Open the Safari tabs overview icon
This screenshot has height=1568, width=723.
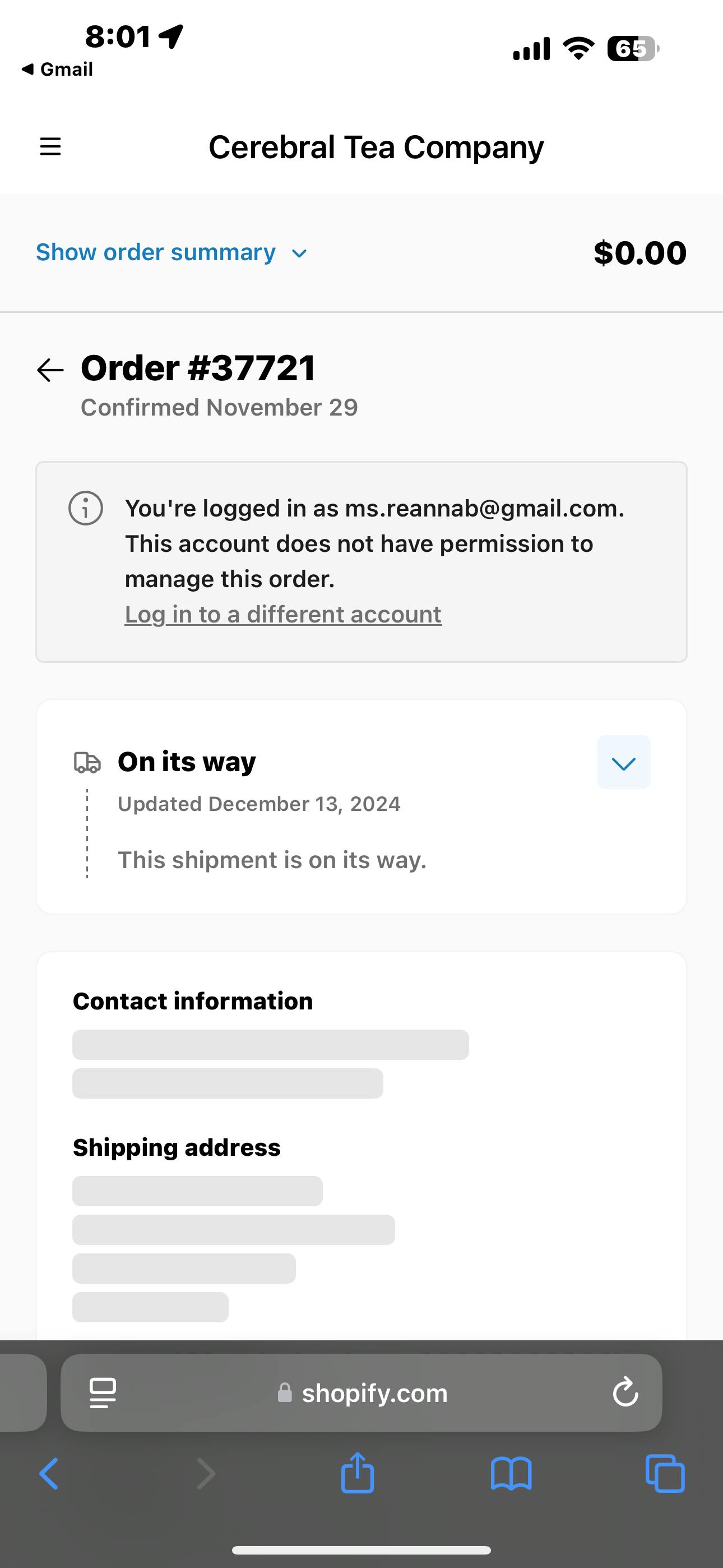665,1474
